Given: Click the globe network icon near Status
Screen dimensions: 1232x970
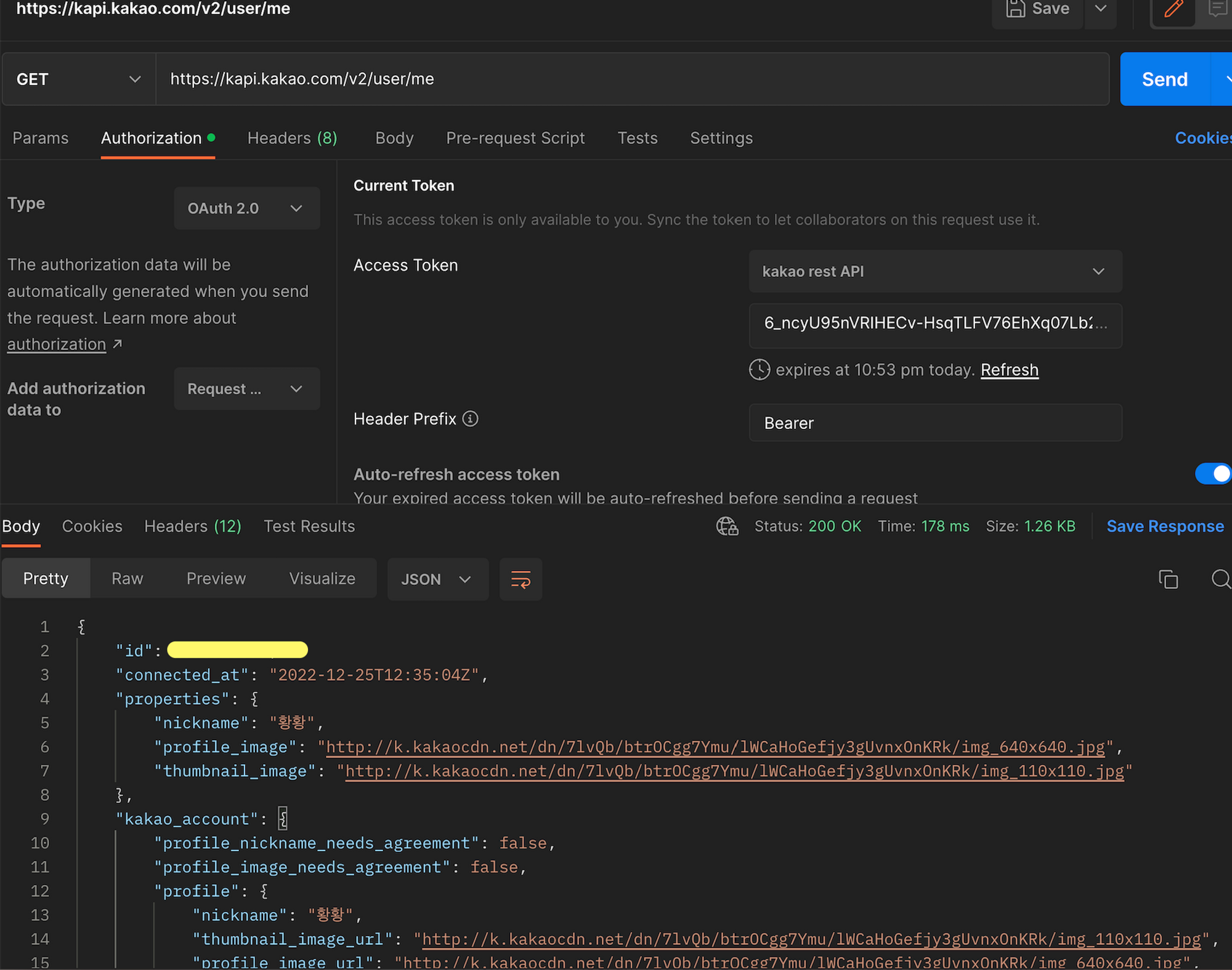Looking at the screenshot, I should click(727, 526).
